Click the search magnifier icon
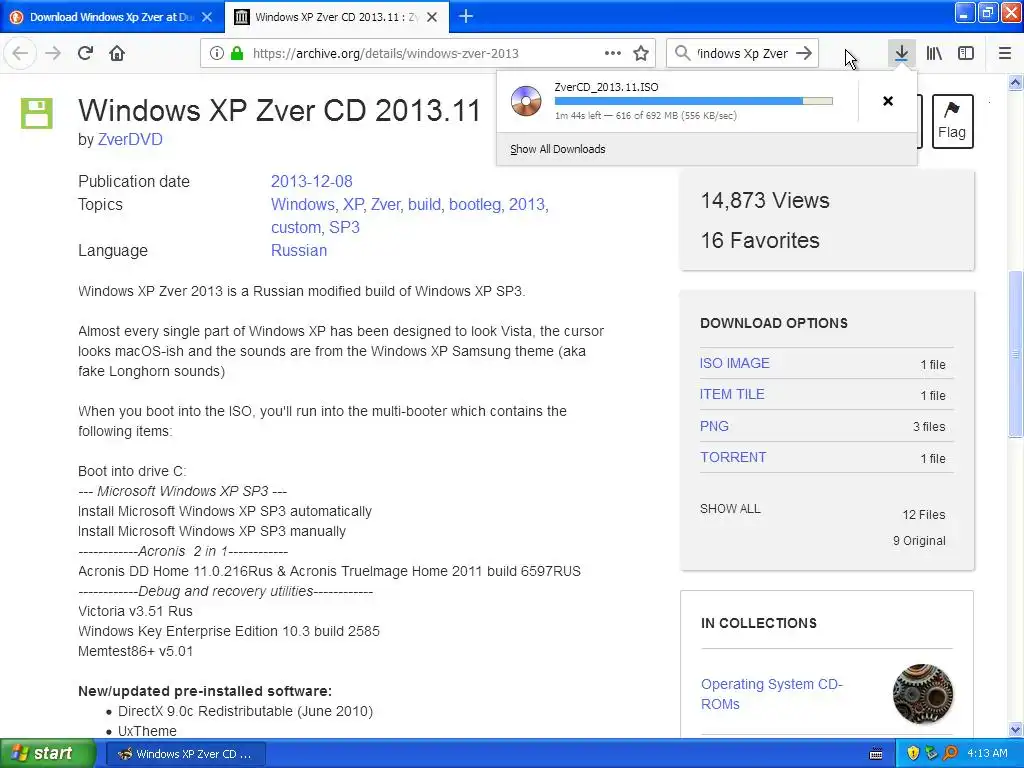The image size is (1024, 768). pyautogui.click(x=682, y=53)
